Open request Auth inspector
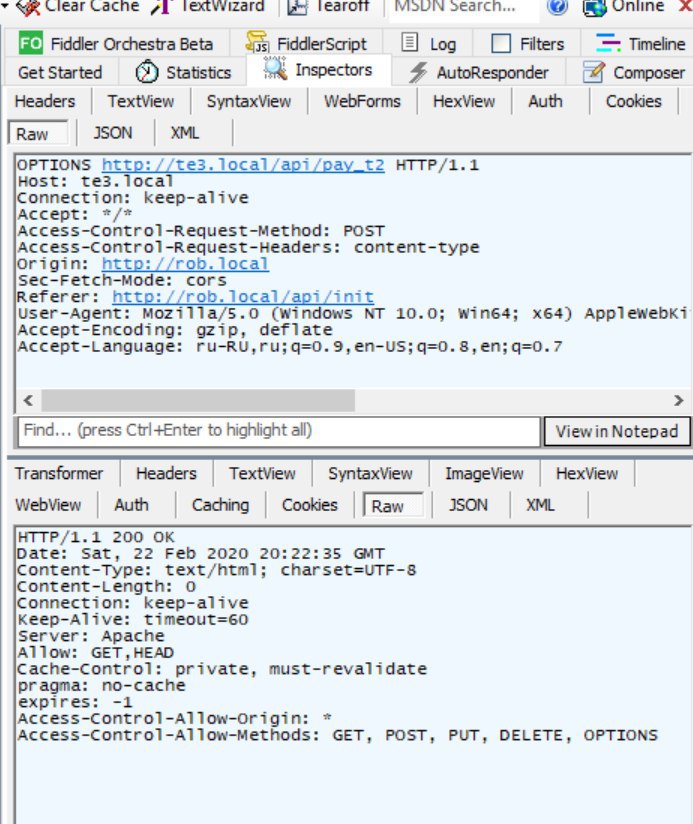 [545, 101]
